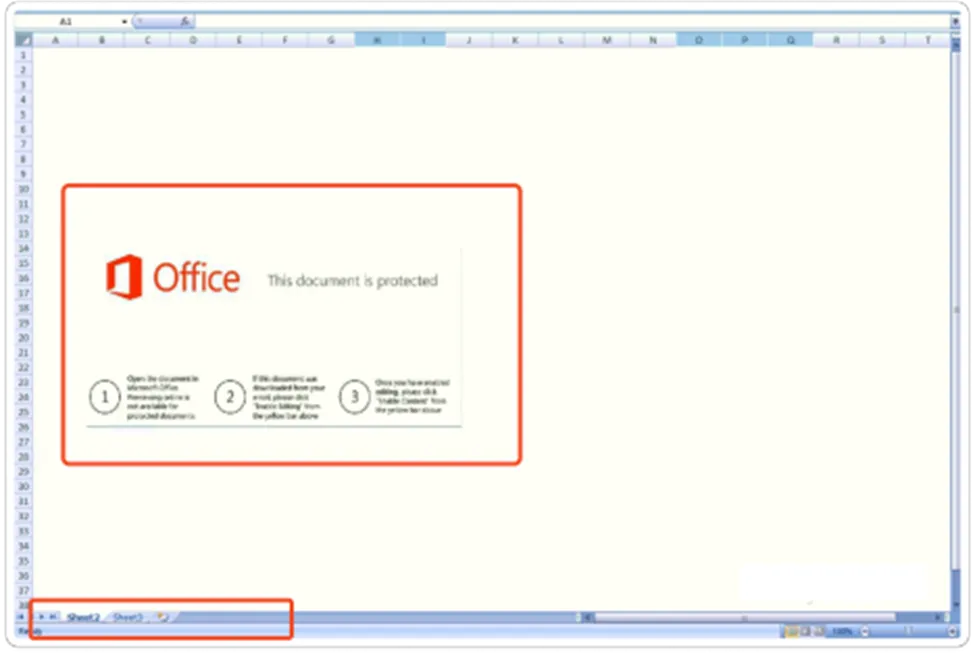
Task: Select column T by its header
Action: (928, 40)
